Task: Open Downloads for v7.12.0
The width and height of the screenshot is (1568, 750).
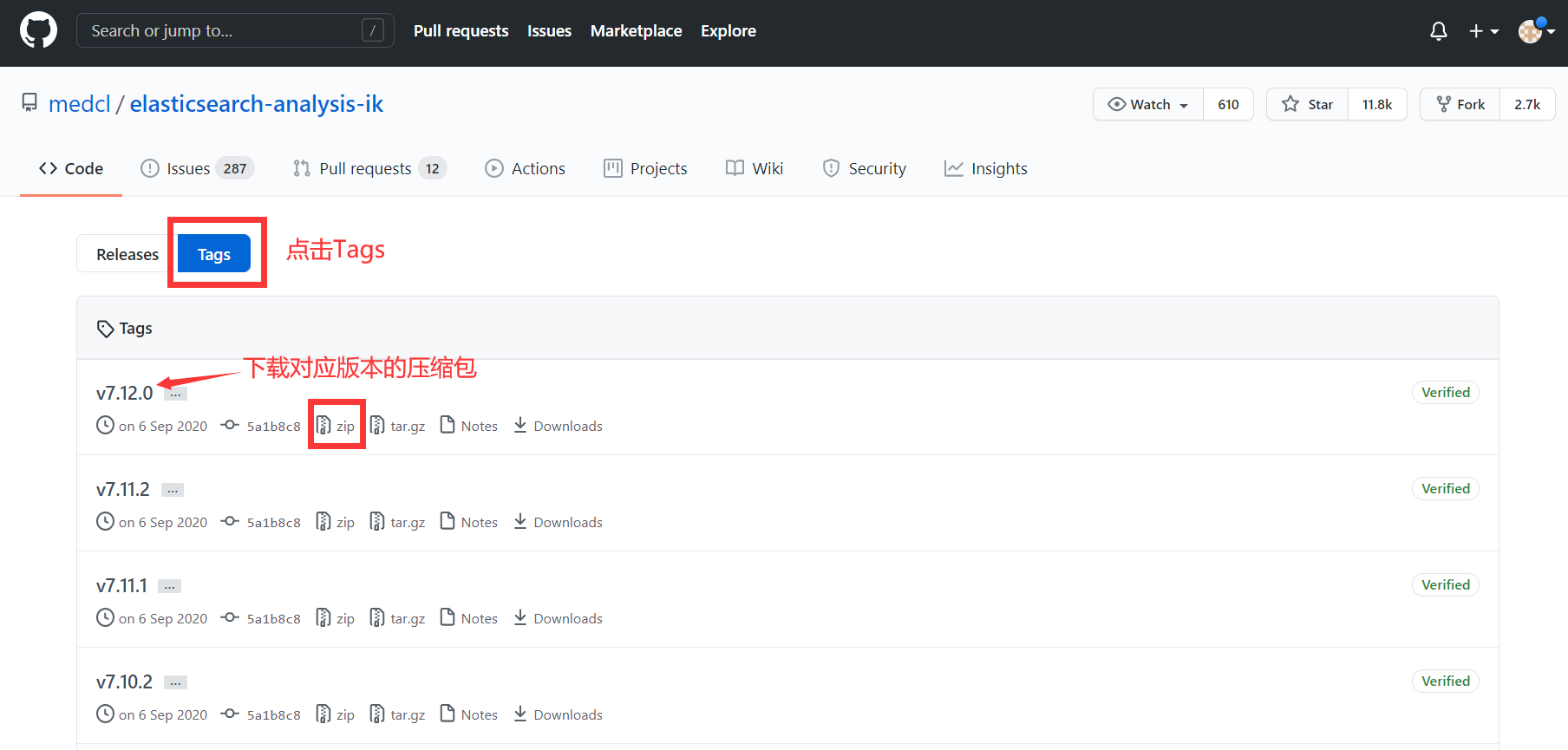Action: [x=558, y=426]
